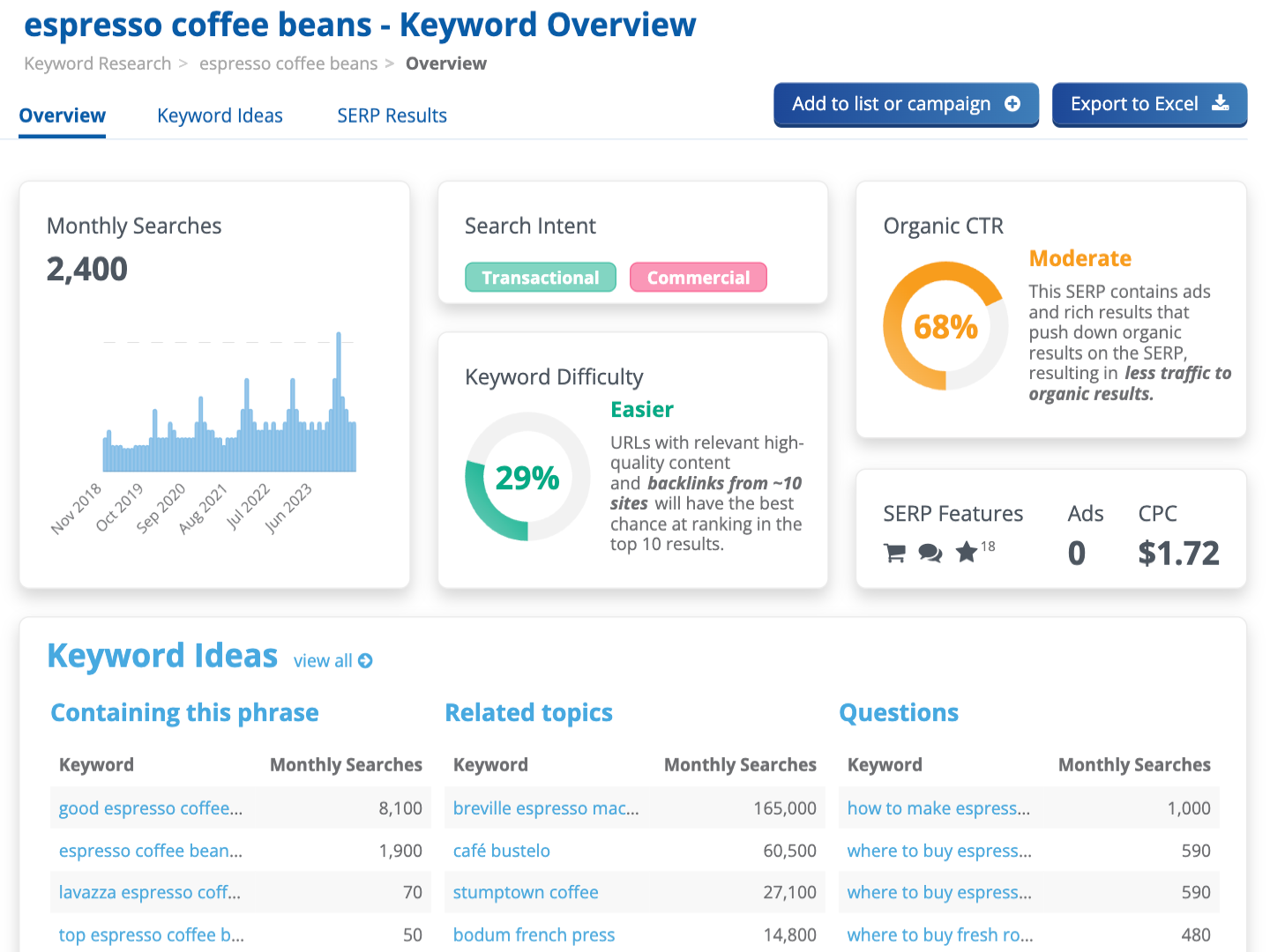Click the shopping cart SERP feature icon
The image size is (1270, 952).
point(894,554)
